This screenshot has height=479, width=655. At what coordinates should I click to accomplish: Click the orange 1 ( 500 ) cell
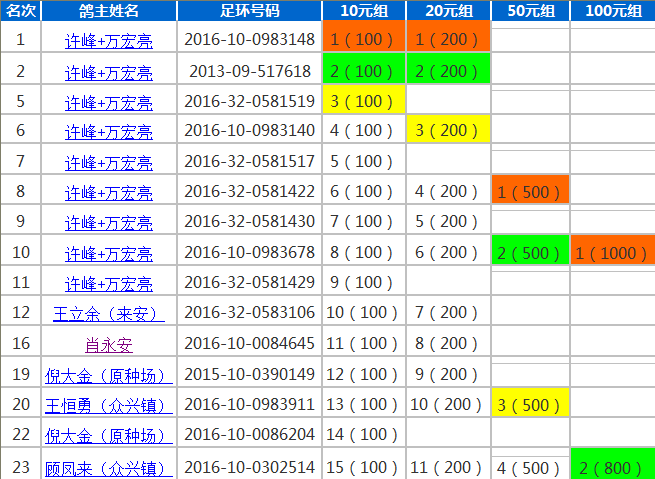(x=530, y=191)
